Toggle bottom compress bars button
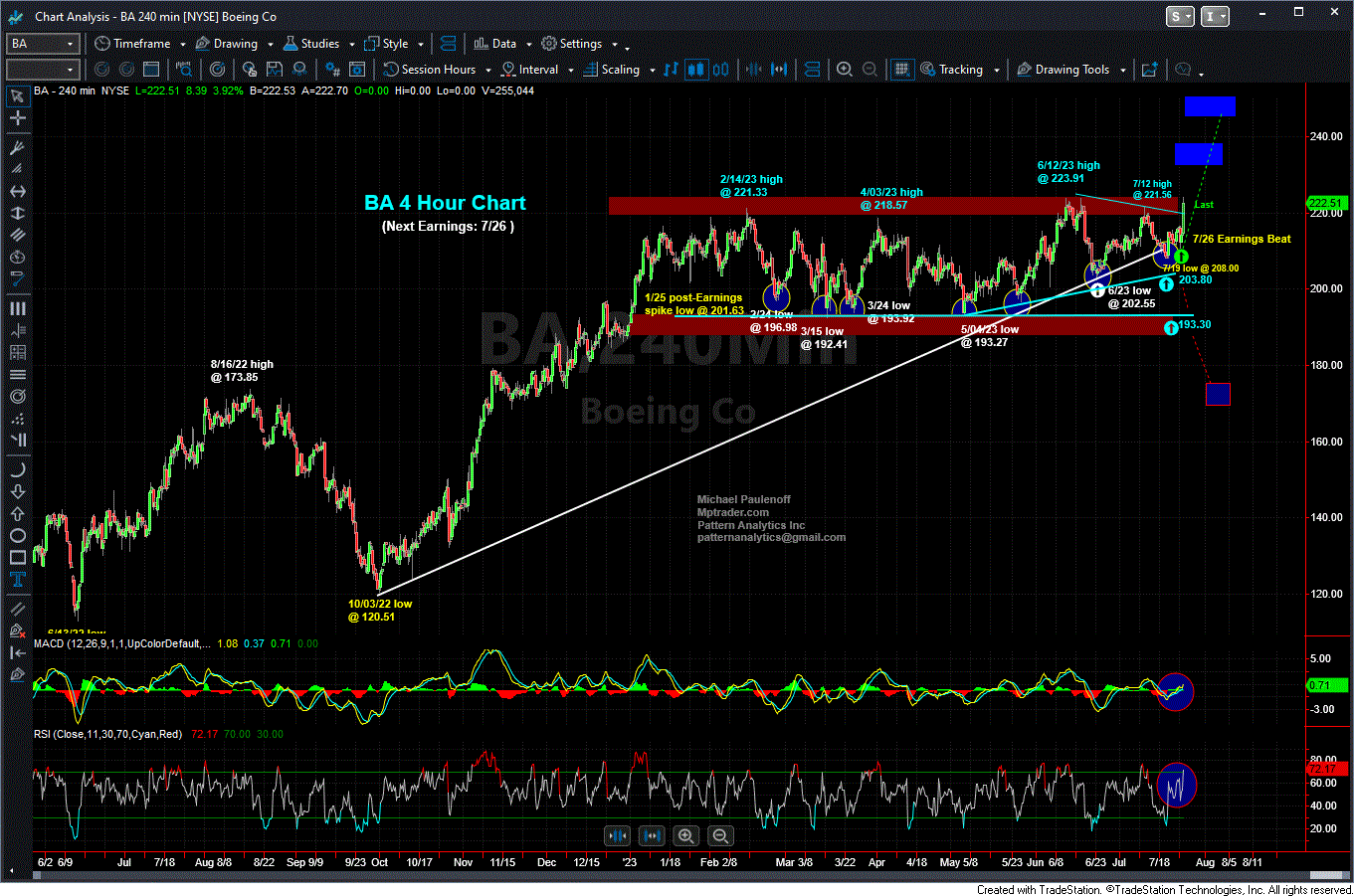Image resolution: width=1354 pixels, height=896 pixels. click(x=617, y=836)
